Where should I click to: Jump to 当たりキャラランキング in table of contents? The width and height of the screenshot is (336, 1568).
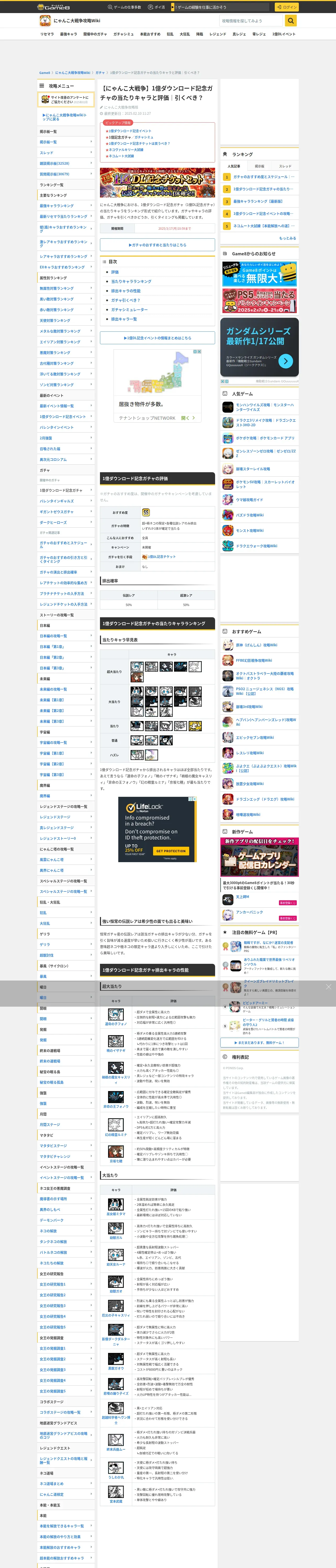[x=131, y=282]
